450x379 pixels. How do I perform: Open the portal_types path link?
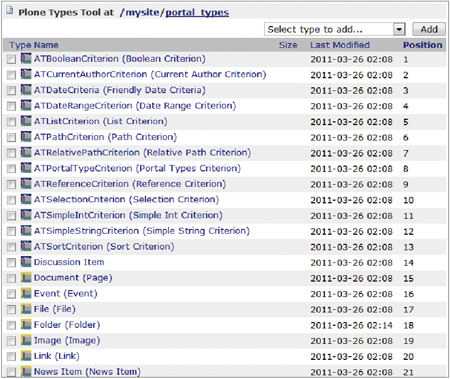point(197,13)
